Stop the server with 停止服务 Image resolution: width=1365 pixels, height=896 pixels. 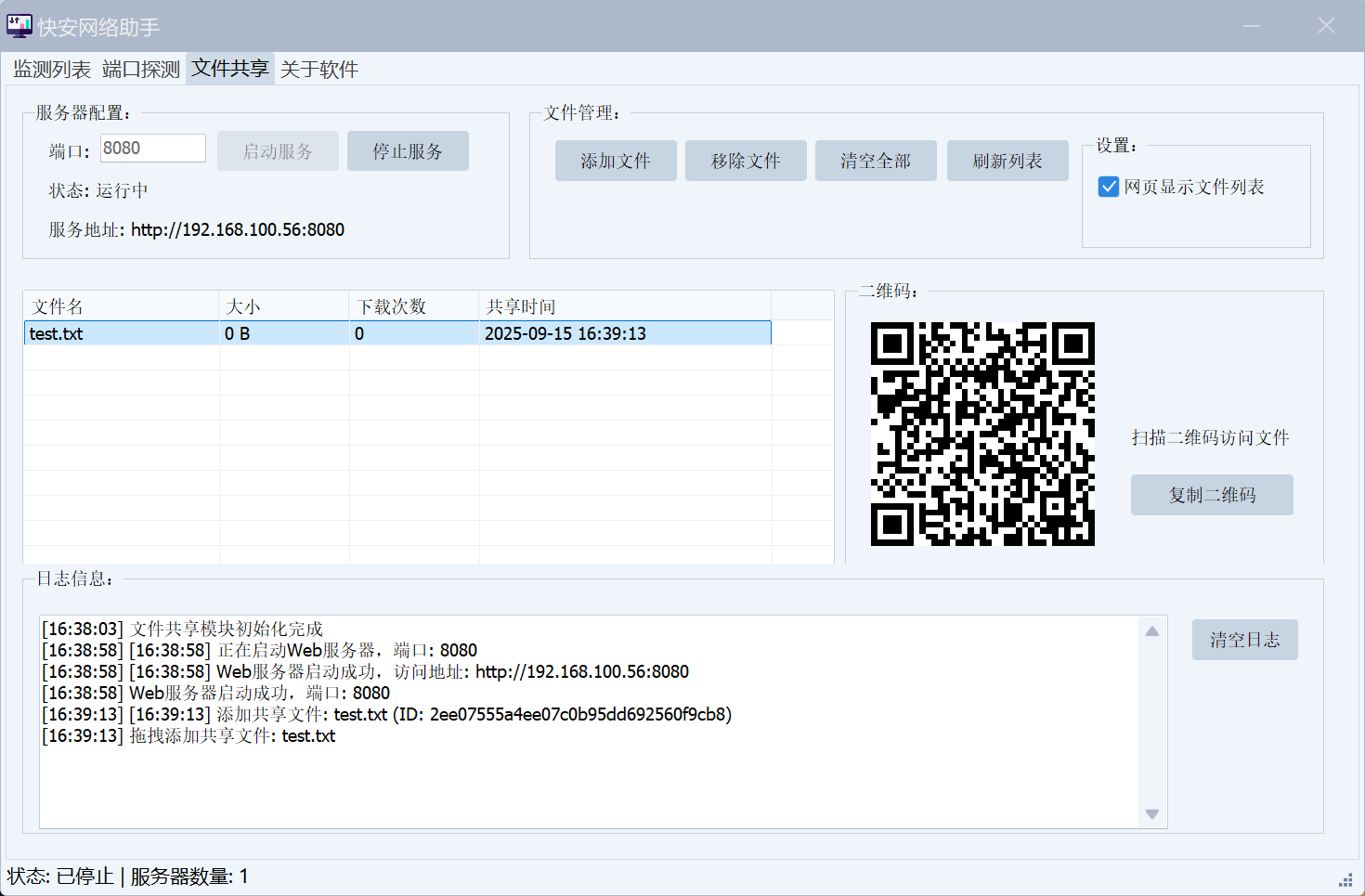[408, 151]
